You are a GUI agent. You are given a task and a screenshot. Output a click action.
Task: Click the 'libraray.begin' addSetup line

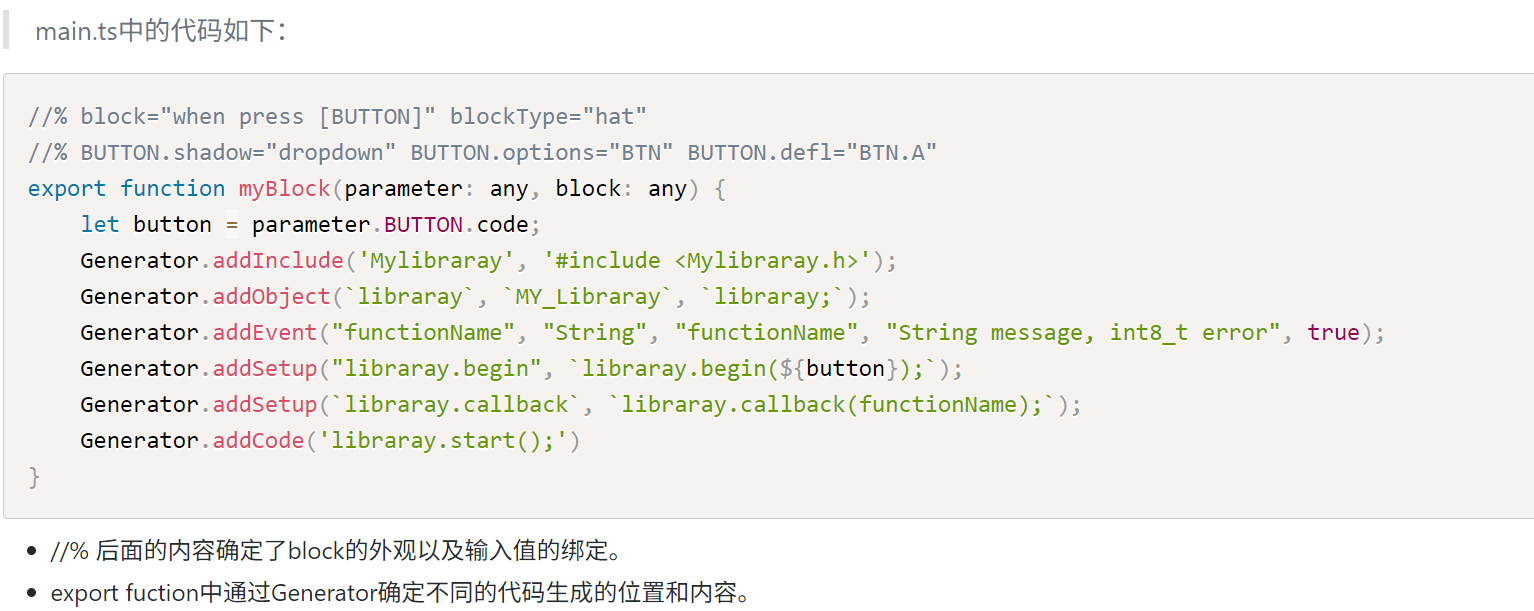click(522, 369)
